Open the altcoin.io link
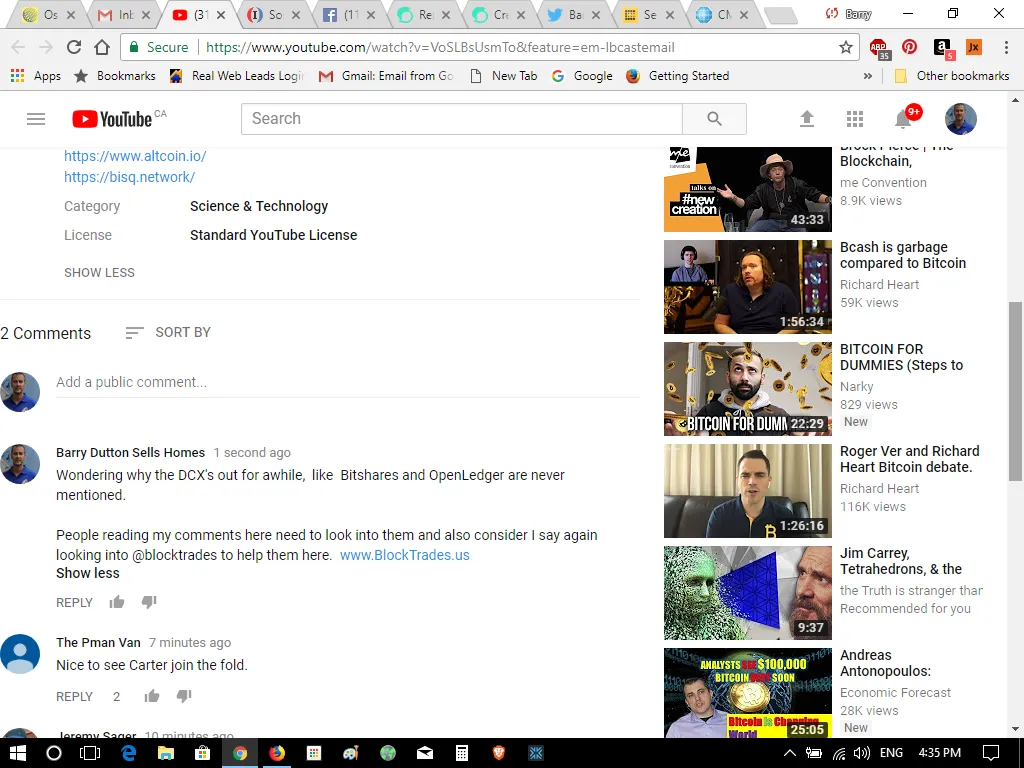Screen dimensions: 1024x768 click(135, 156)
